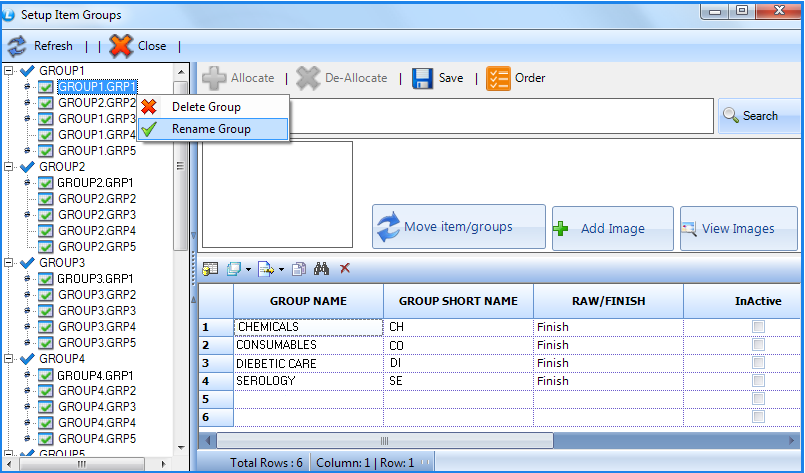Click the grid's horizontal scrollbar thumb
Image resolution: width=805 pixels, height=473 pixels.
click(385, 441)
